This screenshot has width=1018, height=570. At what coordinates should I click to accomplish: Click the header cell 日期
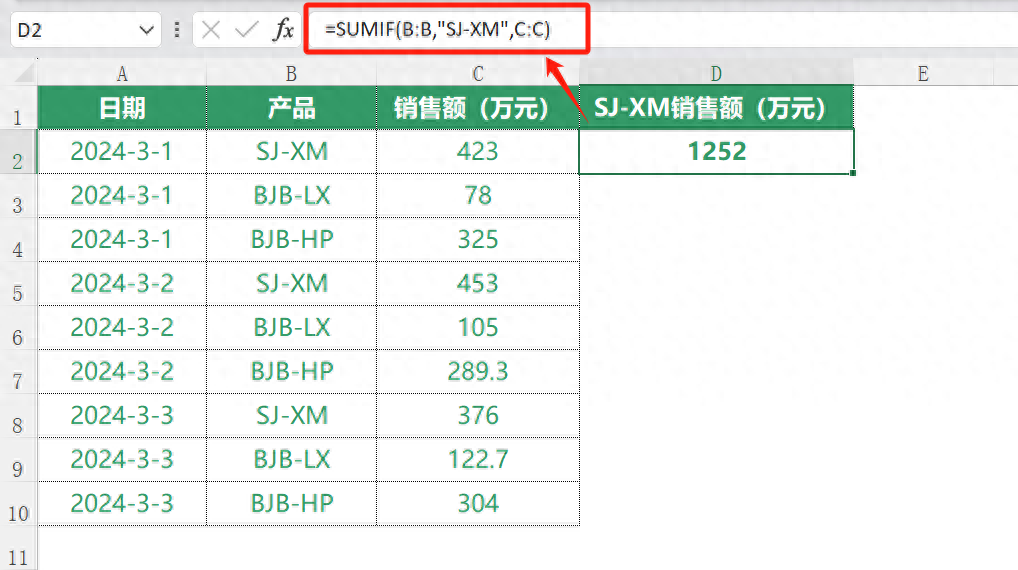click(x=122, y=108)
